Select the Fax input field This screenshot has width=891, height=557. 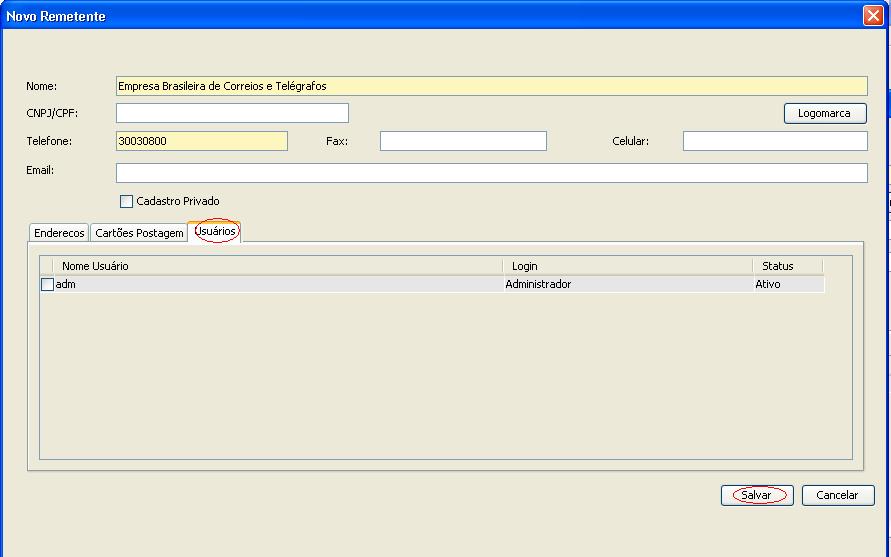tap(463, 141)
